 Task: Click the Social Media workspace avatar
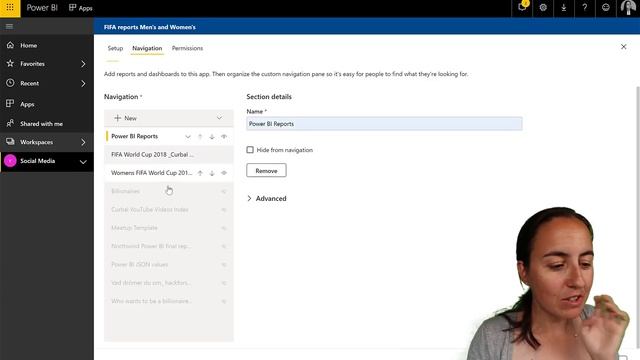click(x=10, y=161)
